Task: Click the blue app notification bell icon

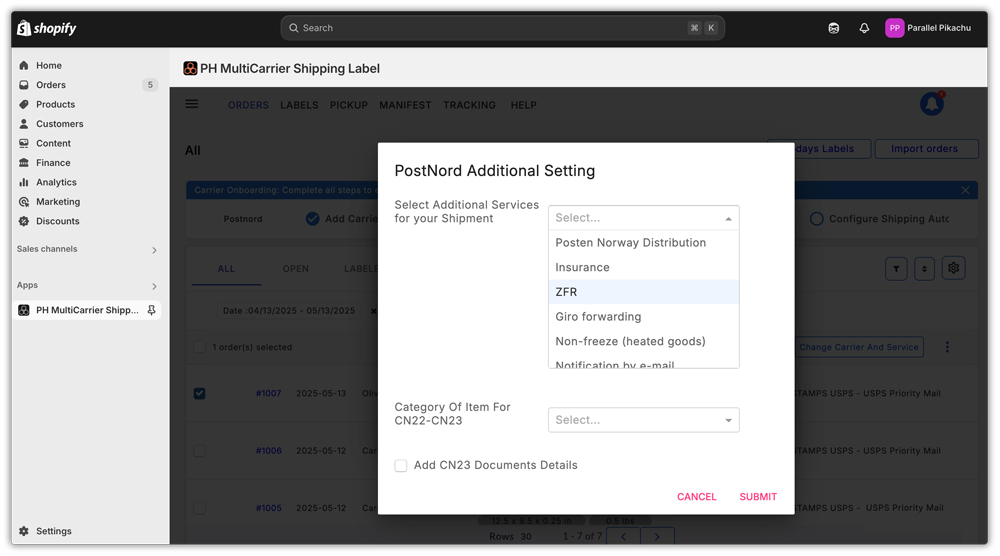Action: coord(932,104)
